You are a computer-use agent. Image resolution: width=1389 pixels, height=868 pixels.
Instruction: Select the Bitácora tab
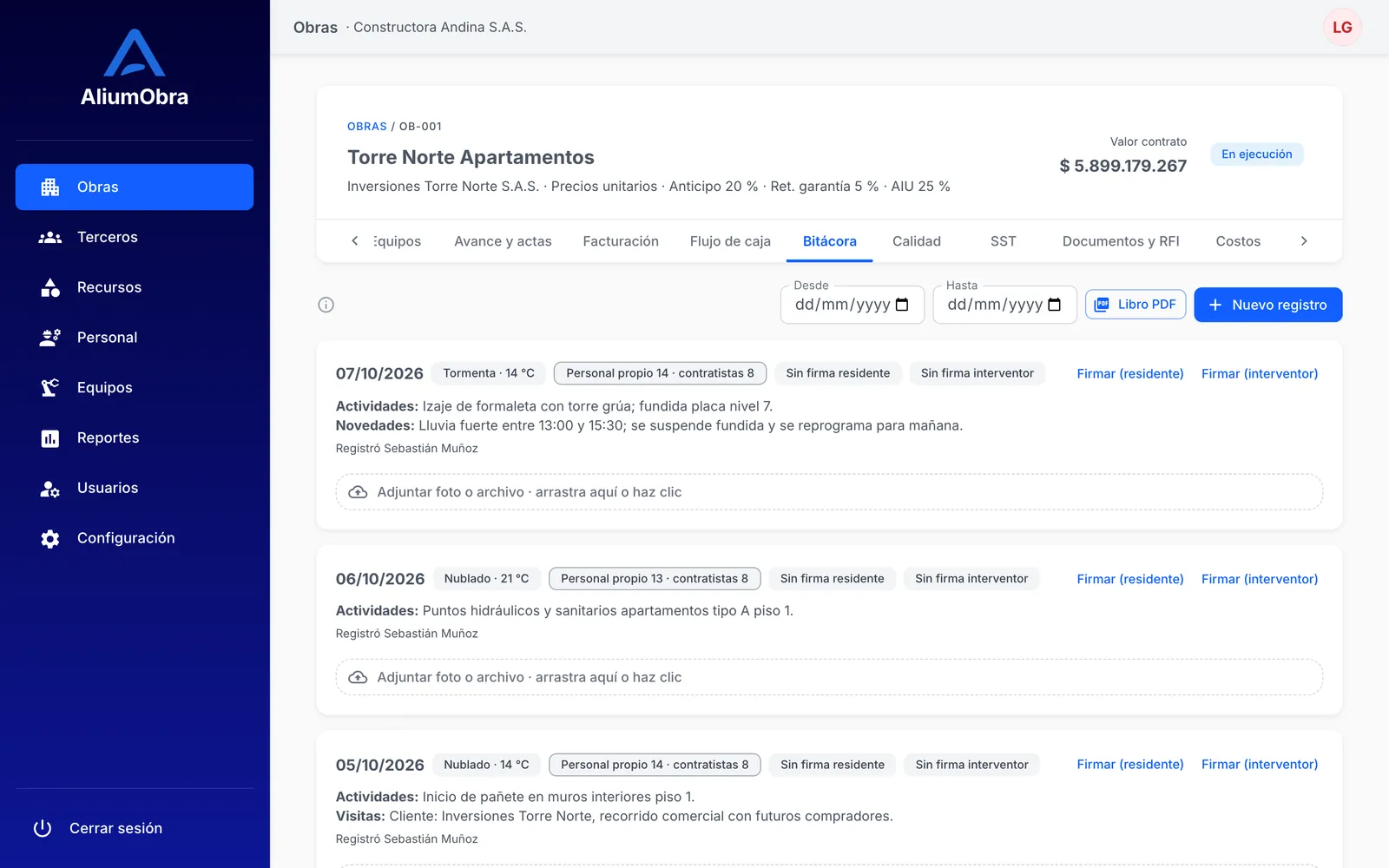click(829, 241)
